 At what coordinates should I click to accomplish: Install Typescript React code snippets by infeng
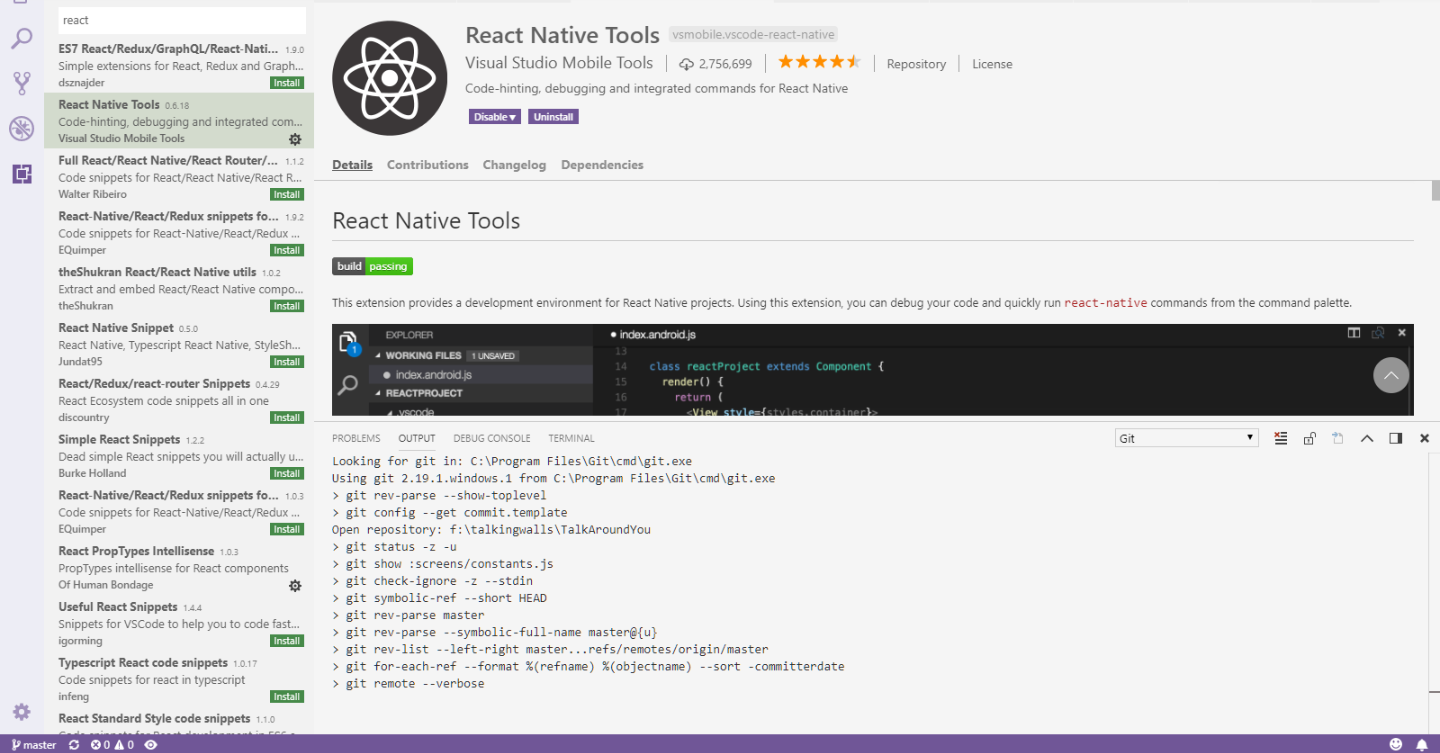click(287, 697)
